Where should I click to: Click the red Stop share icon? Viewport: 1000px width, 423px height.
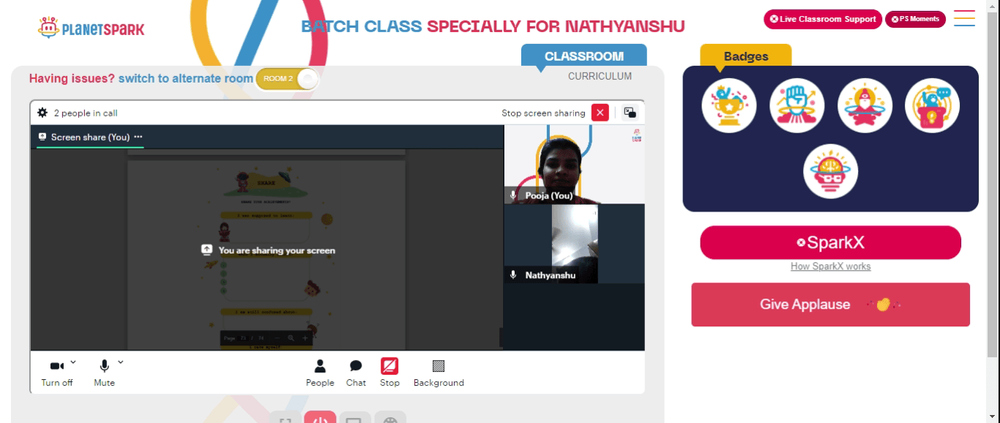coord(390,366)
